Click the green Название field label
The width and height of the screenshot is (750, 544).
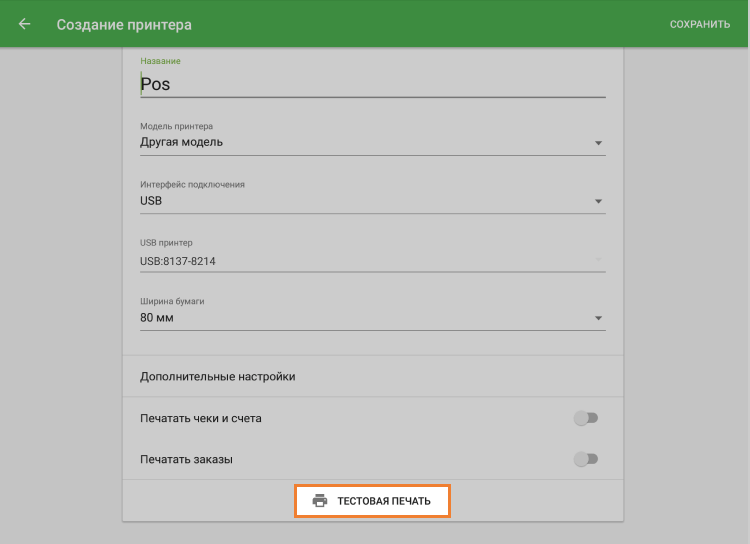(x=160, y=61)
